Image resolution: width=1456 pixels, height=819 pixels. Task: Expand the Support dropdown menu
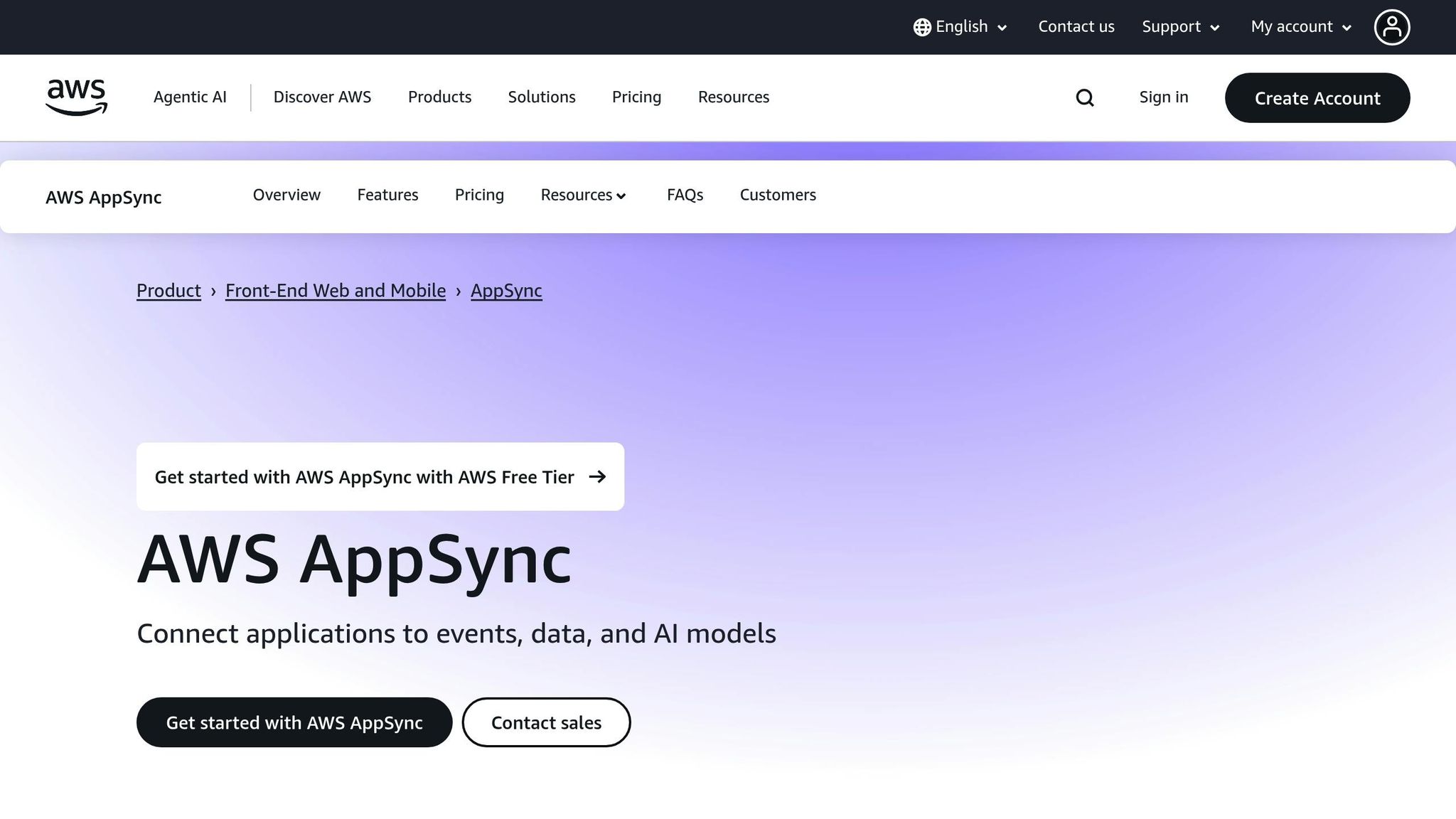(1181, 27)
